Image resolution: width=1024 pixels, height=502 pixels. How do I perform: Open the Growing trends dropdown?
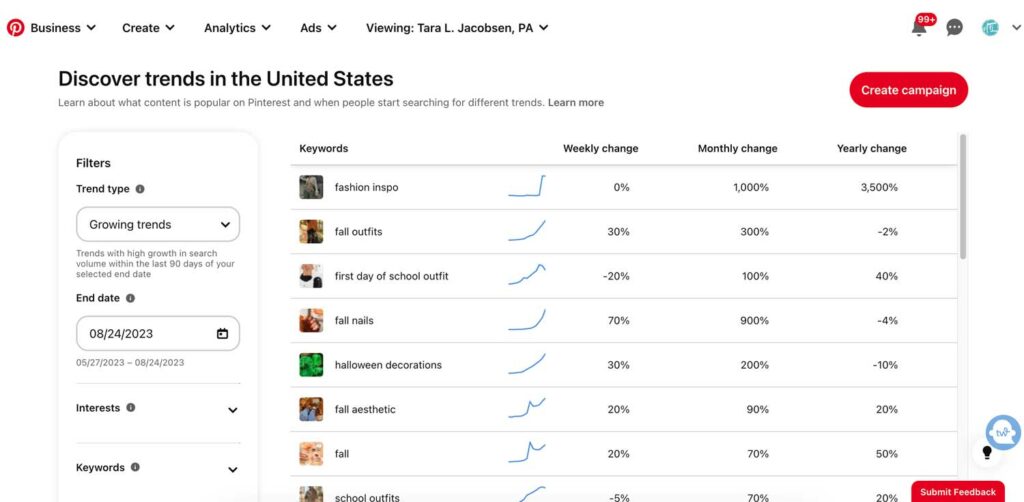[158, 225]
